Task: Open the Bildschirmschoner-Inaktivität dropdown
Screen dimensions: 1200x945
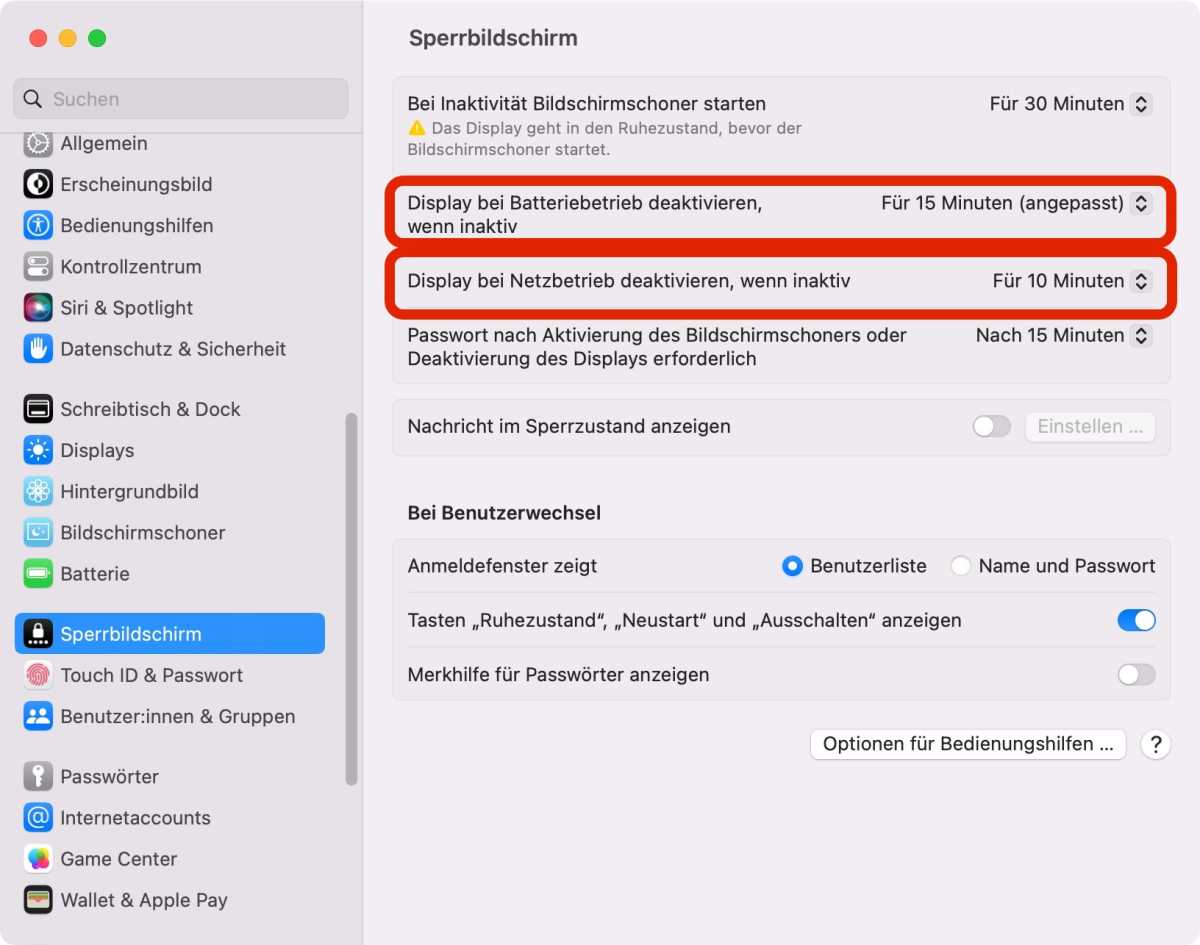Action: (1070, 103)
